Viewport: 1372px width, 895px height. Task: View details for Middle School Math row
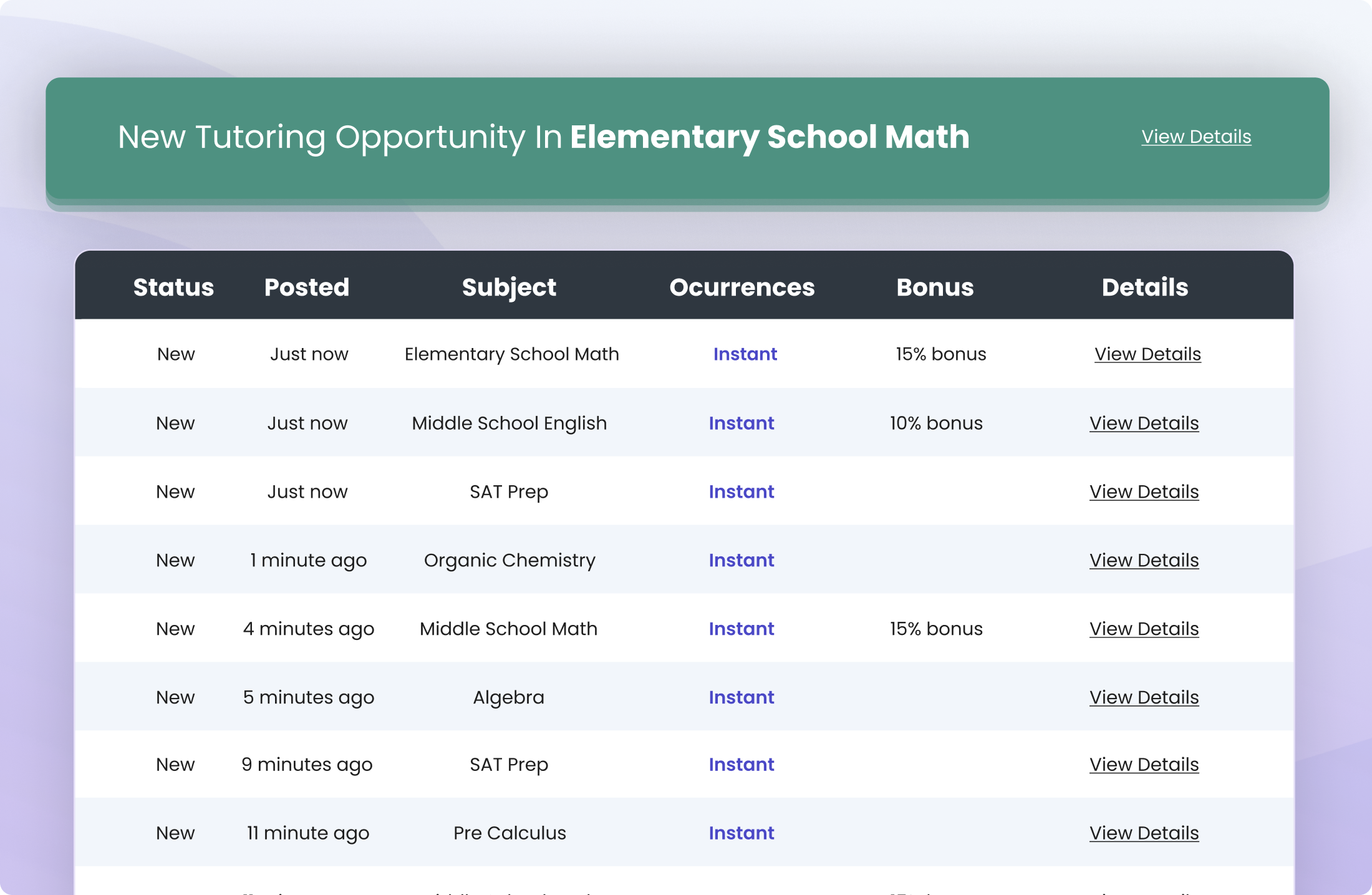point(1144,629)
